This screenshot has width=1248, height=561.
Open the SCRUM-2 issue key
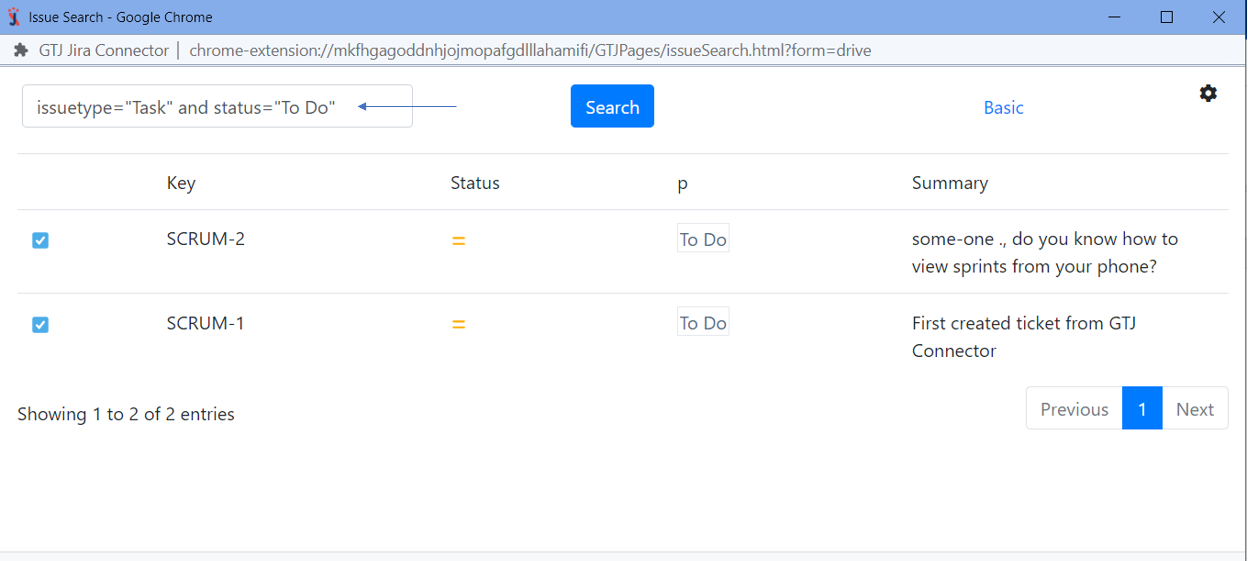pyautogui.click(x=205, y=239)
